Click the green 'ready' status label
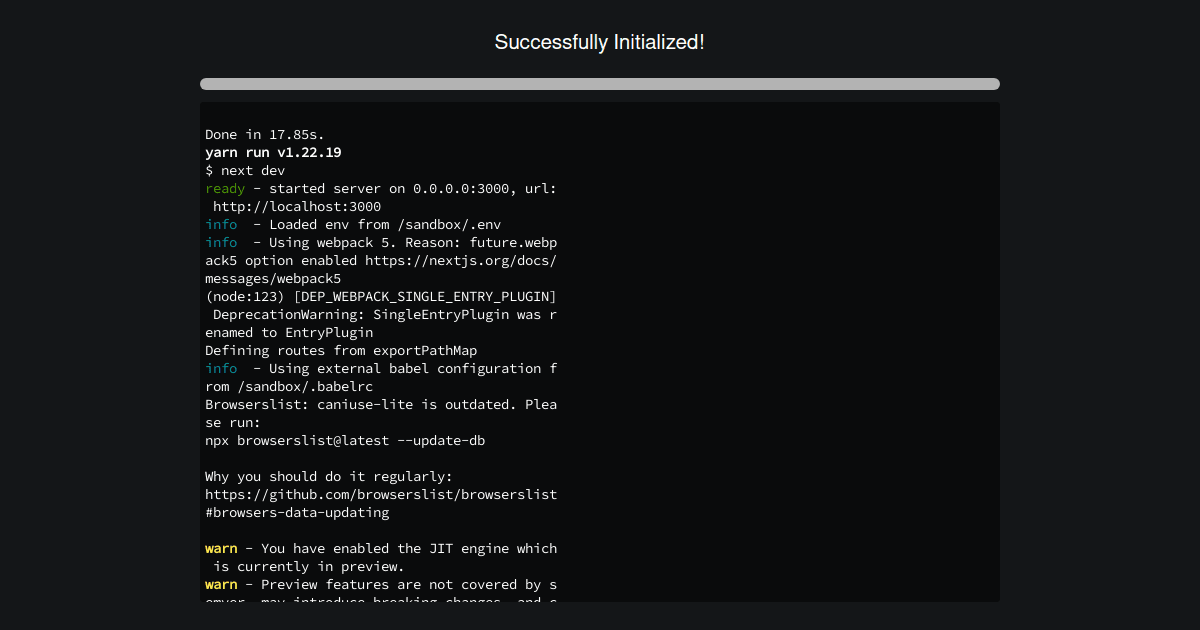Screen dimensions: 1200x630 point(225,189)
